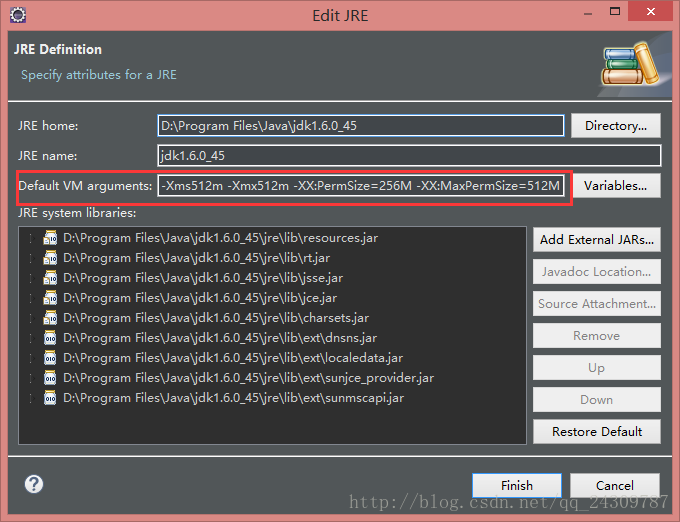The width and height of the screenshot is (680, 522).
Task: Expand the resources.jar library node
Action: tap(31, 238)
